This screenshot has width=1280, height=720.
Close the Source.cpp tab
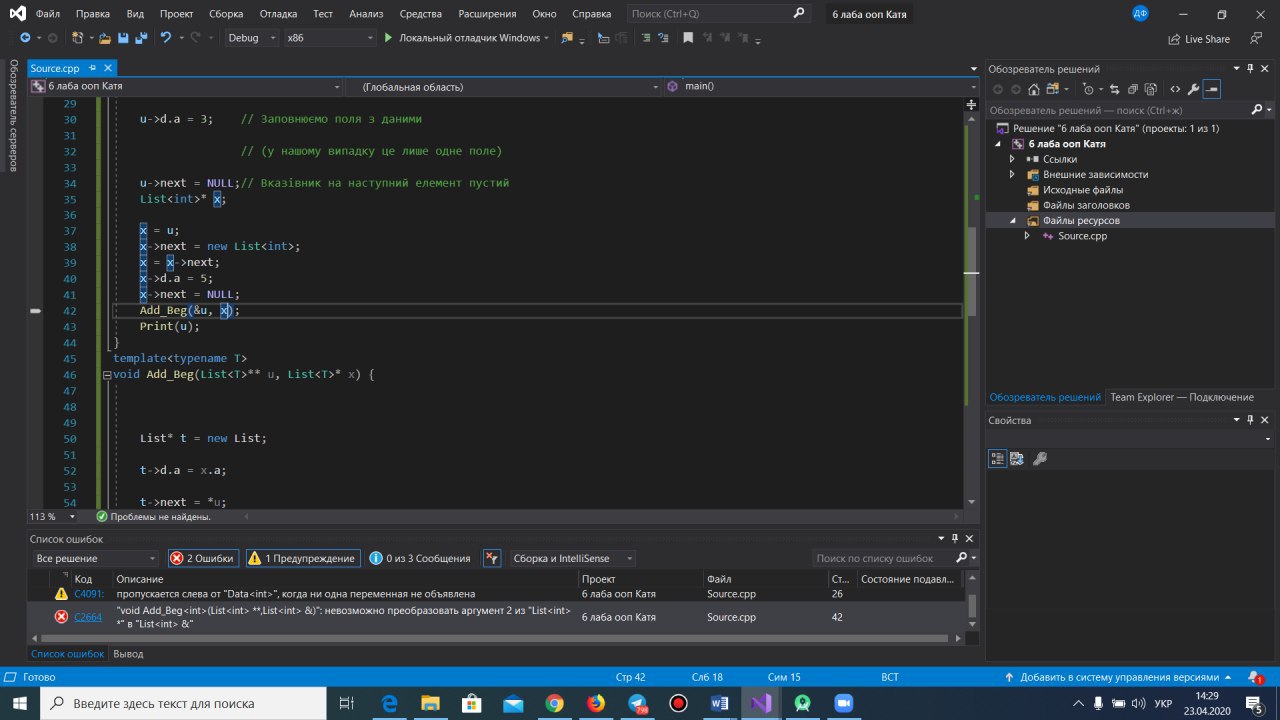[x=108, y=68]
